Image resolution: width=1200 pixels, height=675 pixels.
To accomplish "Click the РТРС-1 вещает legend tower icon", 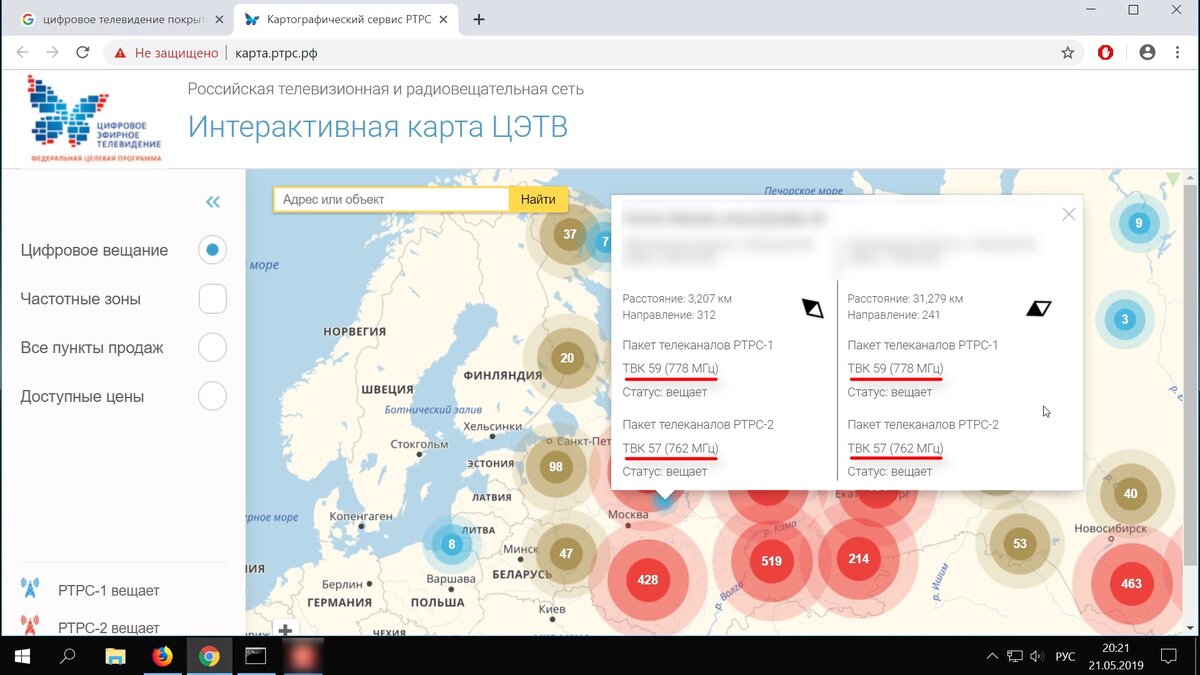I will click(30, 589).
